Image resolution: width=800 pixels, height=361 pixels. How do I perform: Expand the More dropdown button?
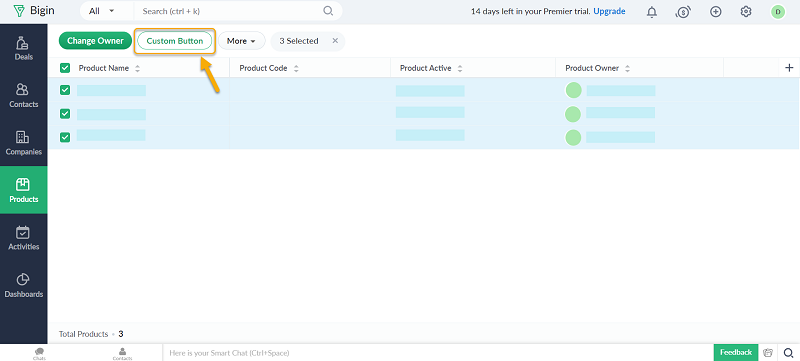click(241, 41)
